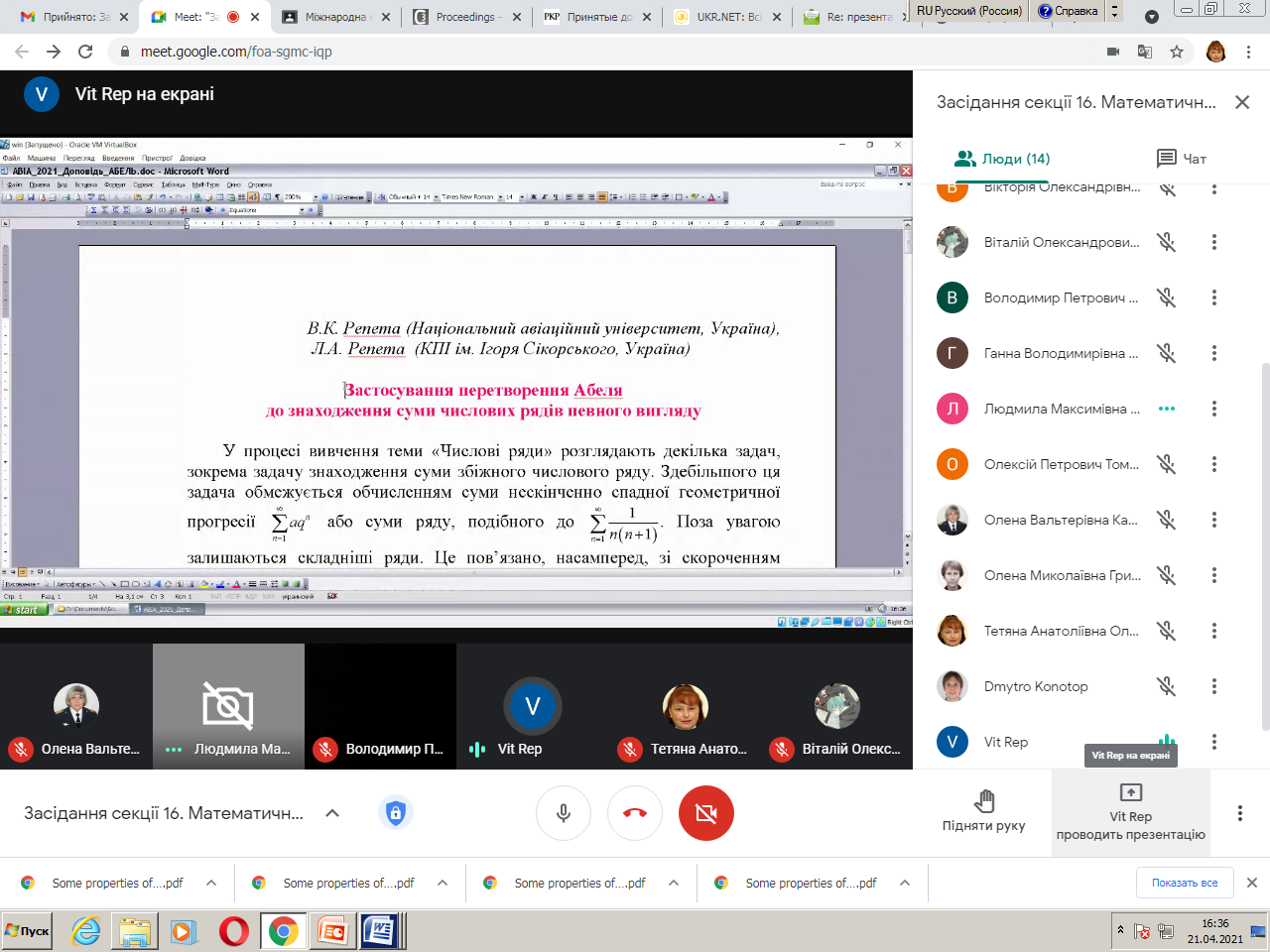Viewport: 1270px width, 952px height.
Task: Open options for Олексій Петрович participant
Action: pos(1213,464)
